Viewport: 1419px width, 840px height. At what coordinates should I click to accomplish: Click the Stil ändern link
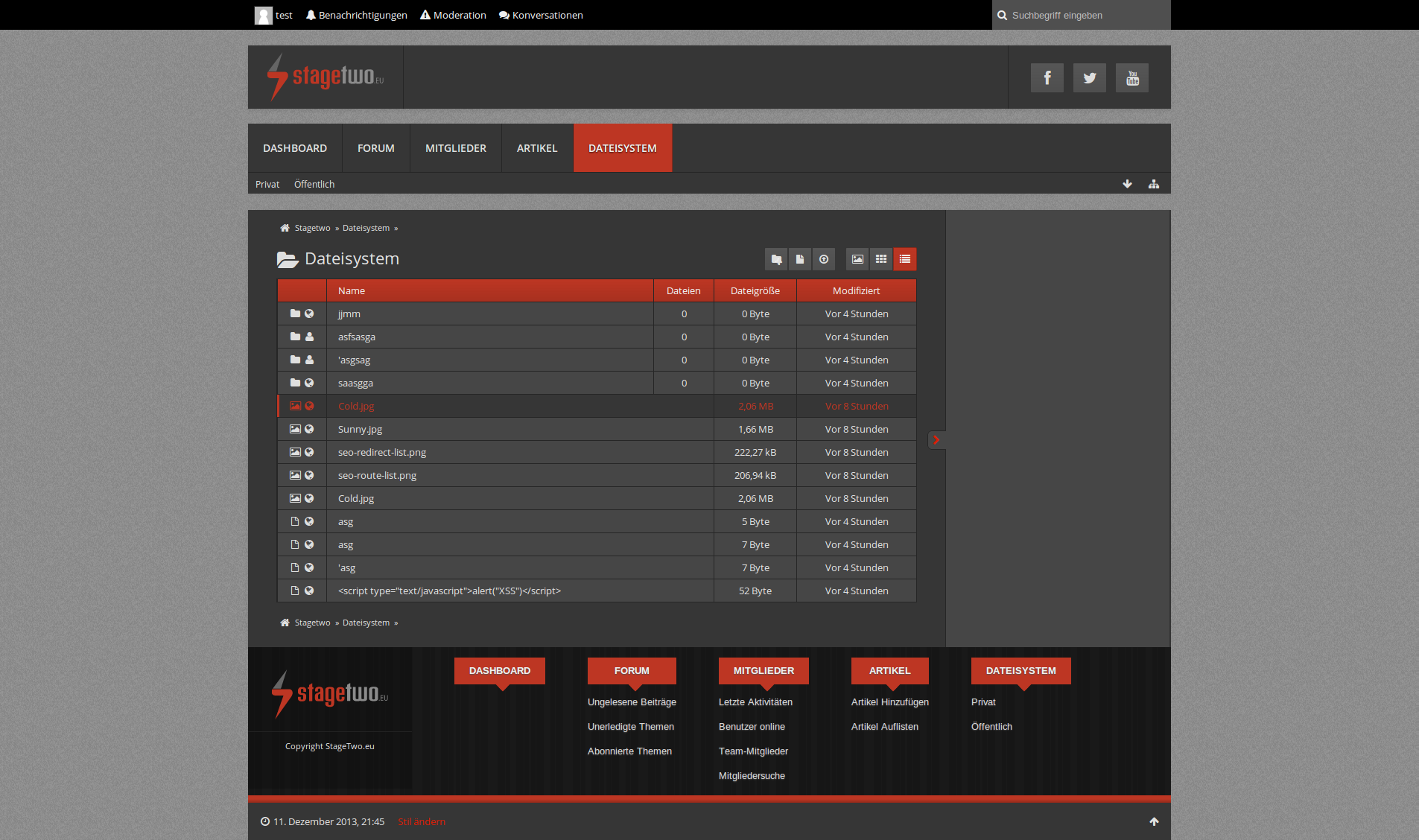pyautogui.click(x=422, y=821)
